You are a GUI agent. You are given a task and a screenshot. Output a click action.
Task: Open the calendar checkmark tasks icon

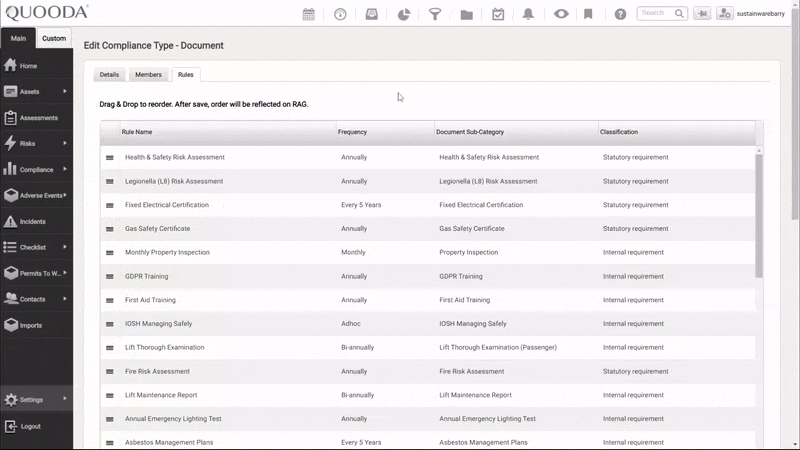coord(498,14)
